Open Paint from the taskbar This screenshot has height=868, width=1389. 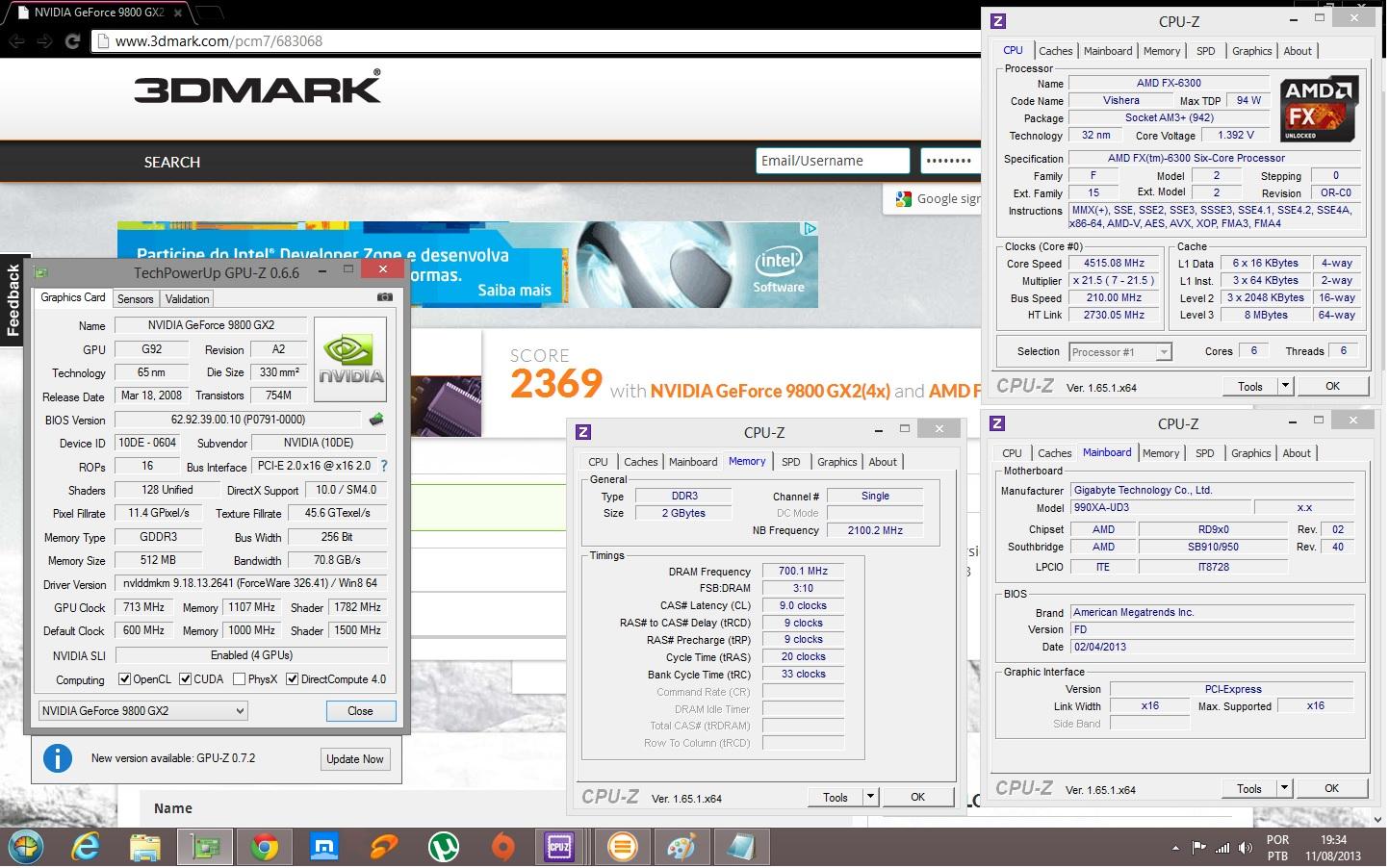pyautogui.click(x=682, y=847)
